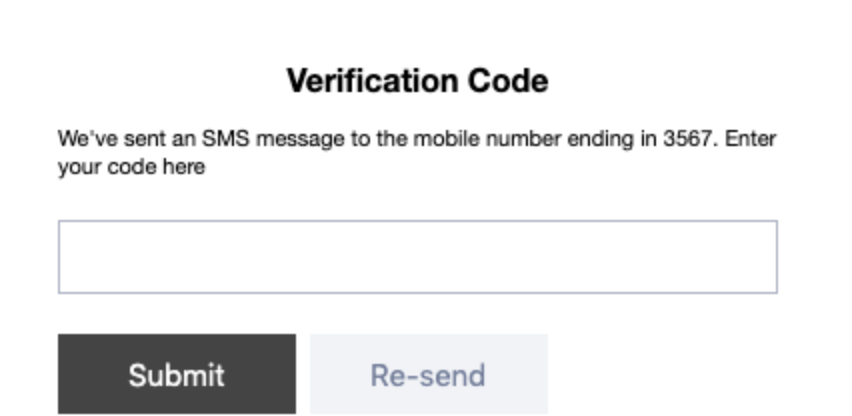Place cursor in the empty code box
Viewport: 852px width, 416px height.
click(417, 257)
